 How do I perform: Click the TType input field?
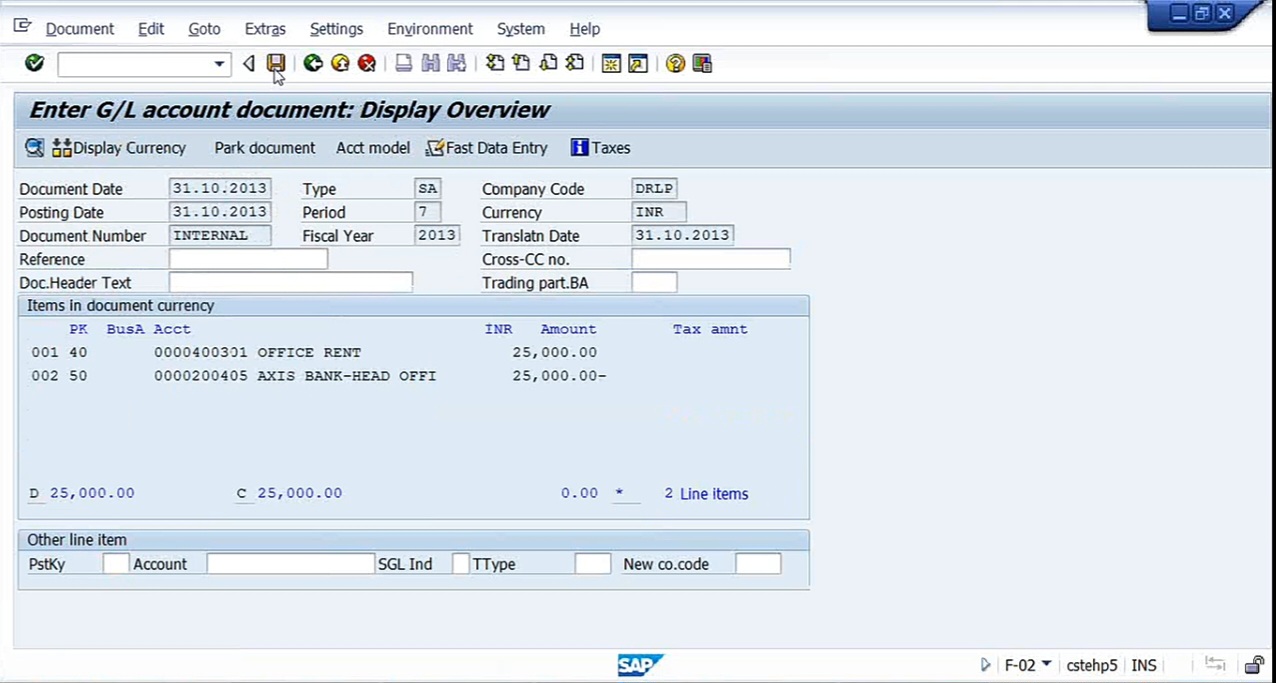593,564
